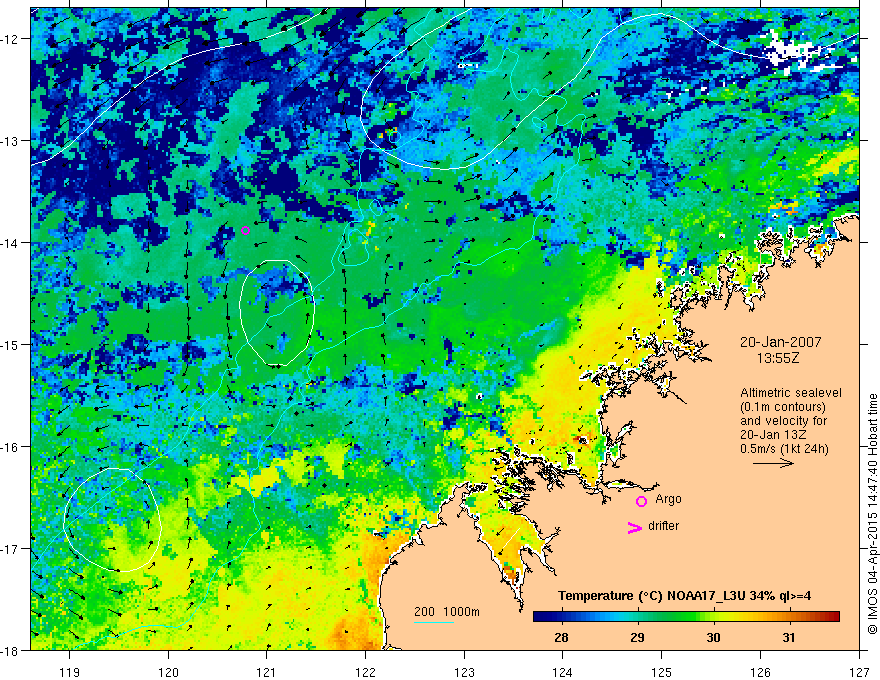
Task: Click the cyan 200 1000m depth line sample
Action: (434, 622)
